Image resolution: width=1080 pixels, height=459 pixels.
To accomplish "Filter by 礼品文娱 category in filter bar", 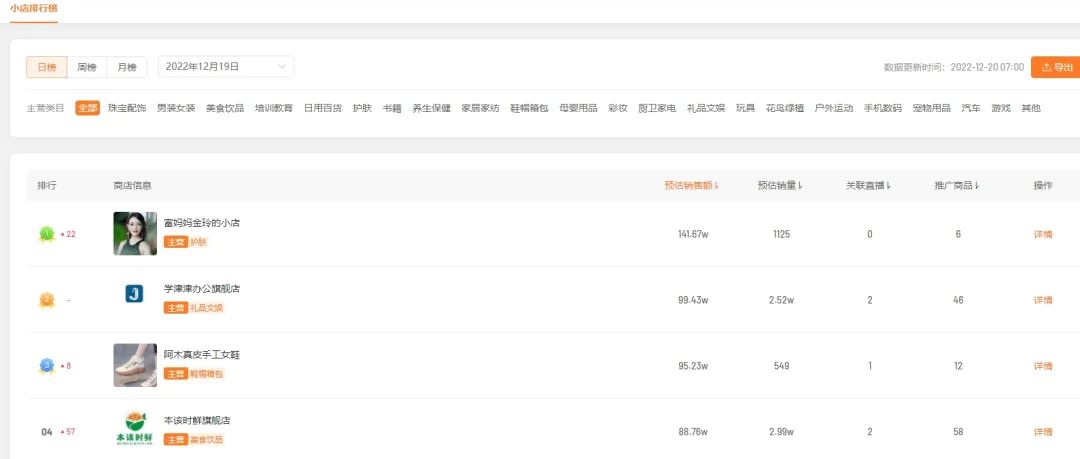I will pyautogui.click(x=706, y=108).
